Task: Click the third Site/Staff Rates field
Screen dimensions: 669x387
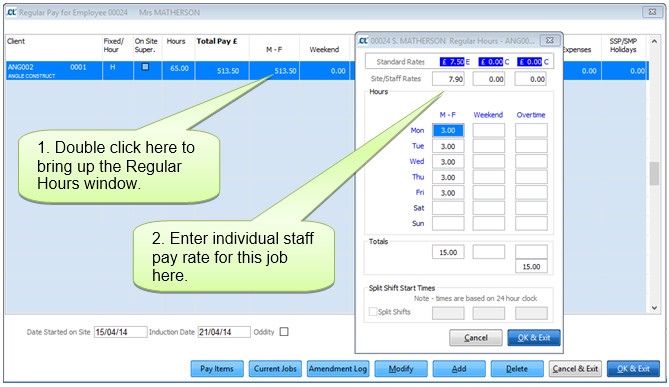Action: [x=530, y=79]
